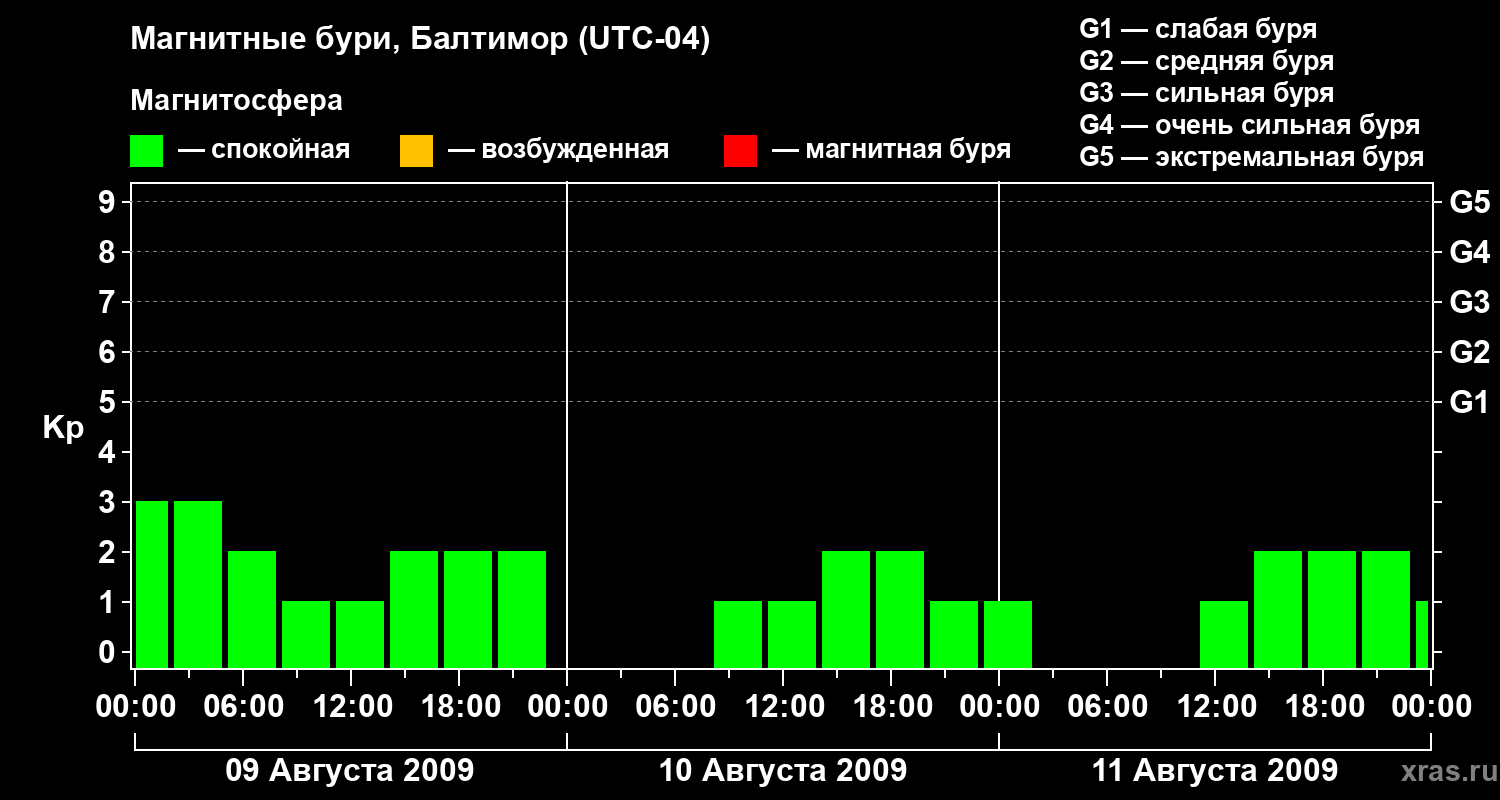Click legend line 'G1 — слабая буря'
This screenshot has height=800, width=1500.
point(1198,29)
